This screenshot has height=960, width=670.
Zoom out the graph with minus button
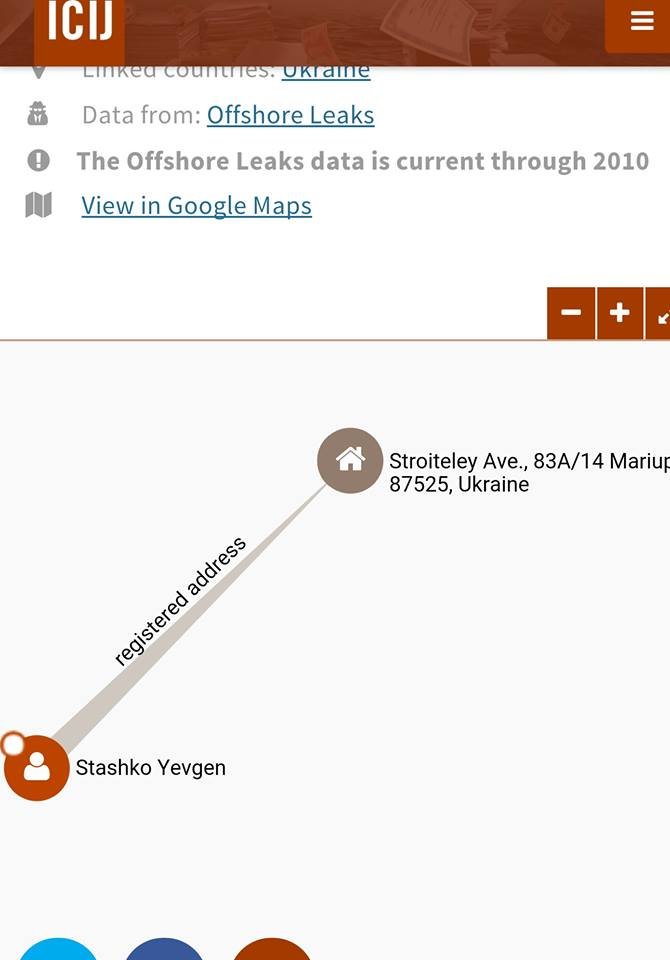coord(571,313)
